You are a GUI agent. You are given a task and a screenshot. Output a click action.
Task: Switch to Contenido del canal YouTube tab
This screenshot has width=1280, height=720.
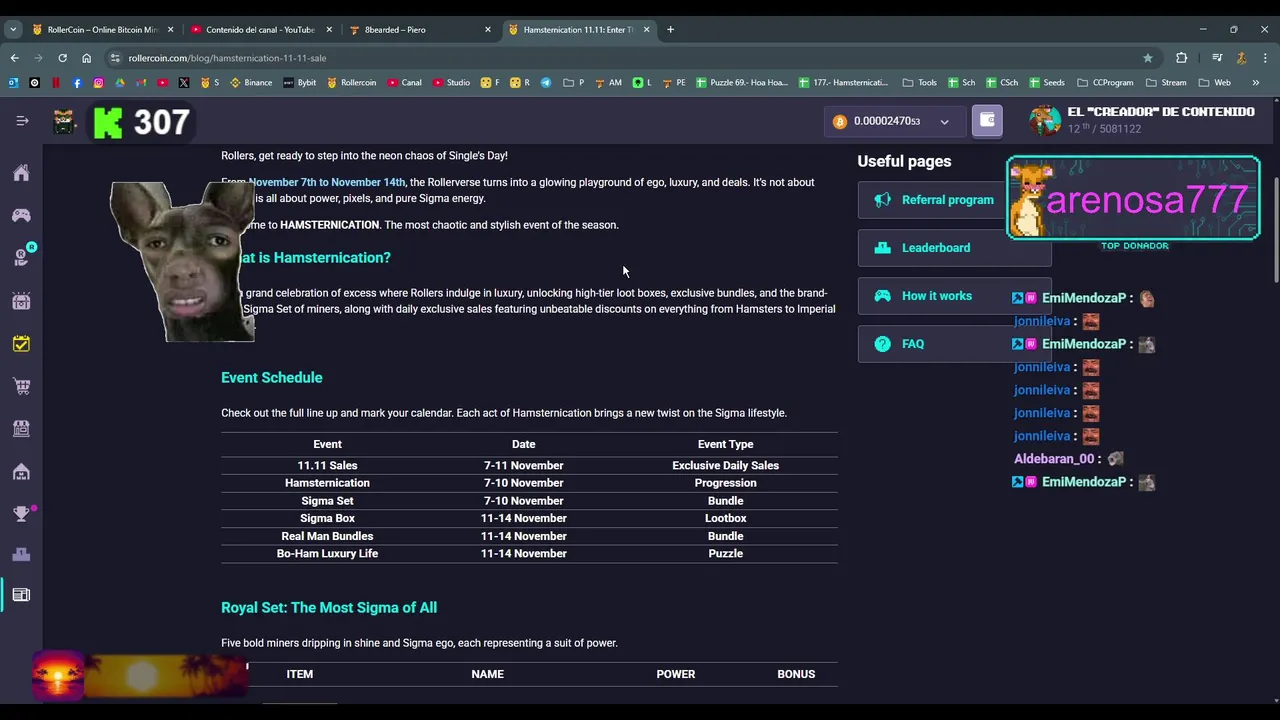point(260,30)
